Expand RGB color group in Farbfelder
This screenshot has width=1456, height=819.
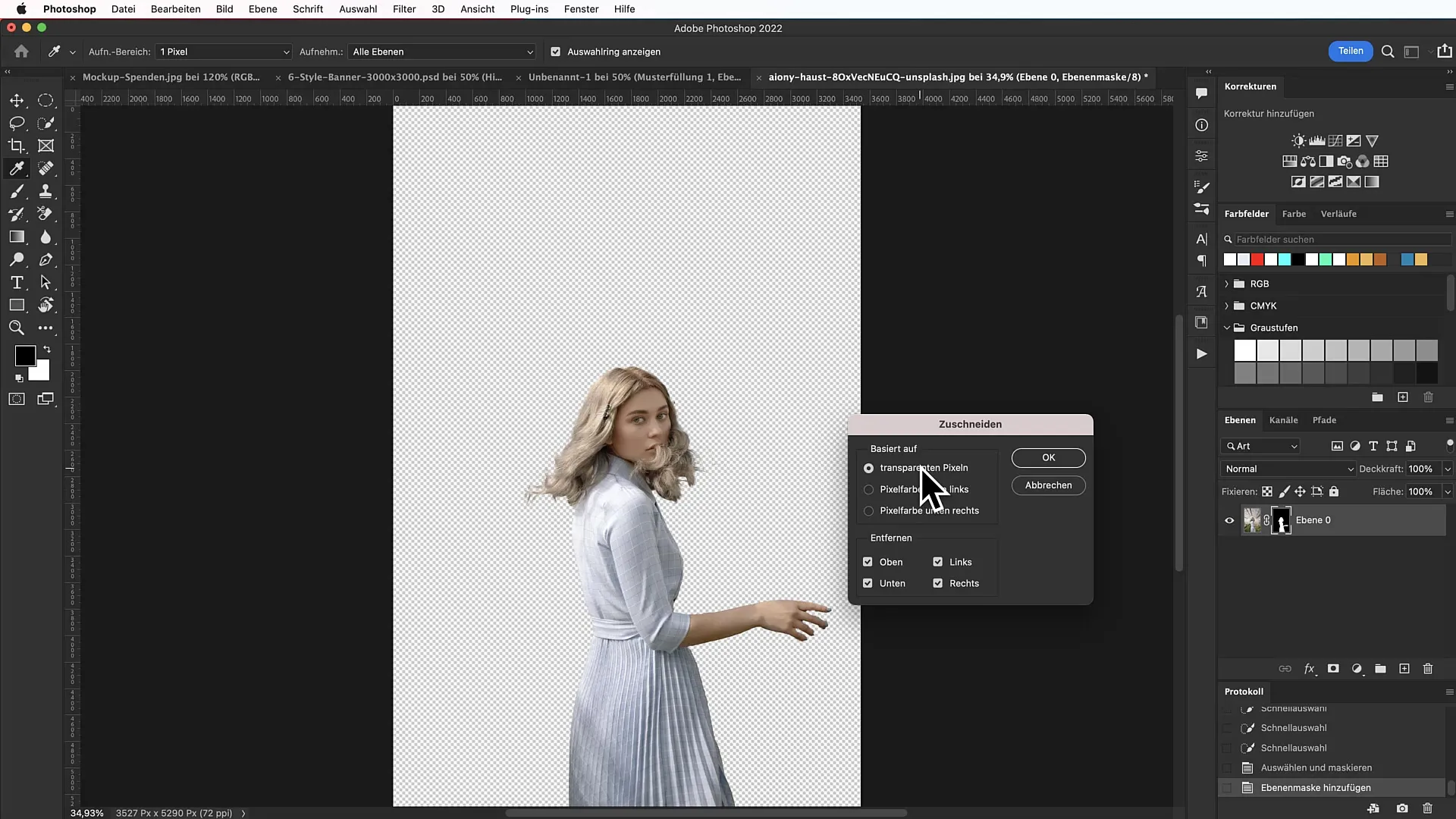[1227, 284]
